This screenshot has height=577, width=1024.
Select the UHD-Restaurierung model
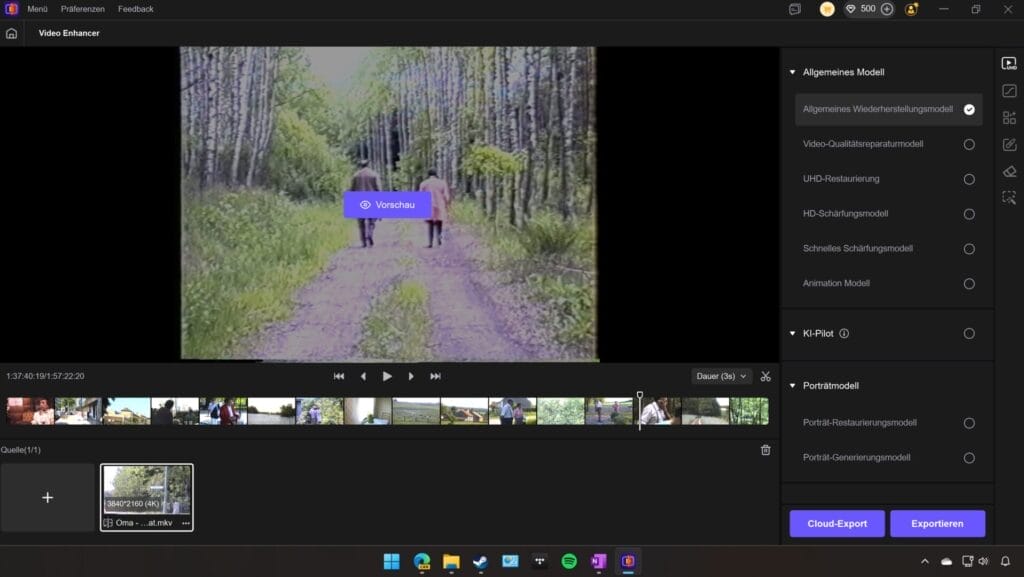[x=969, y=179]
